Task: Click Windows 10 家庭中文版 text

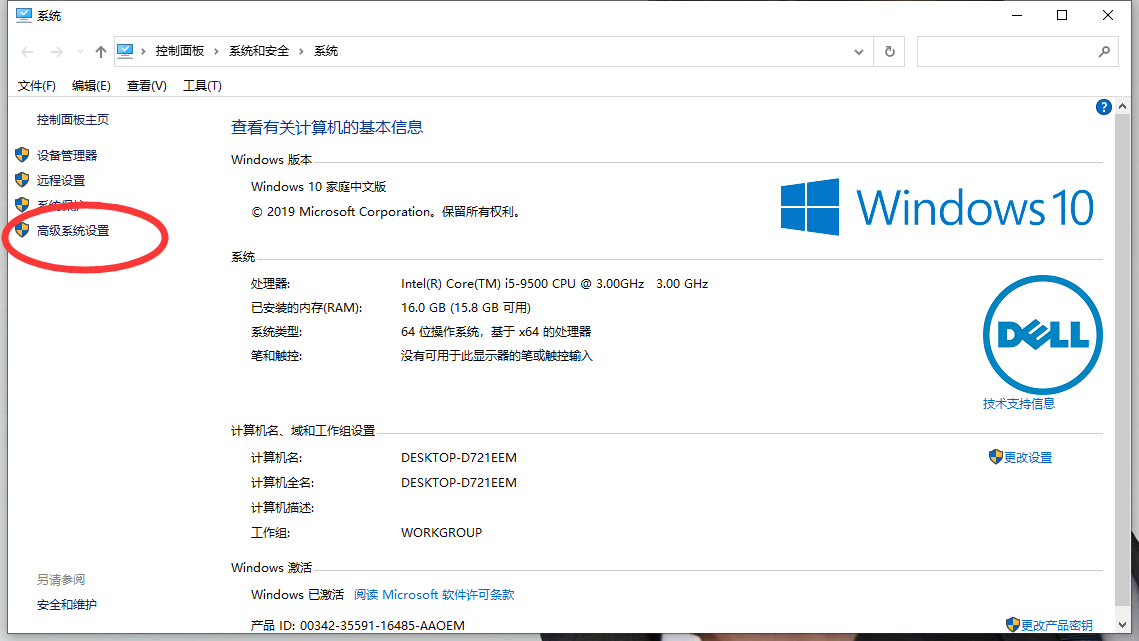Action: click(x=318, y=187)
